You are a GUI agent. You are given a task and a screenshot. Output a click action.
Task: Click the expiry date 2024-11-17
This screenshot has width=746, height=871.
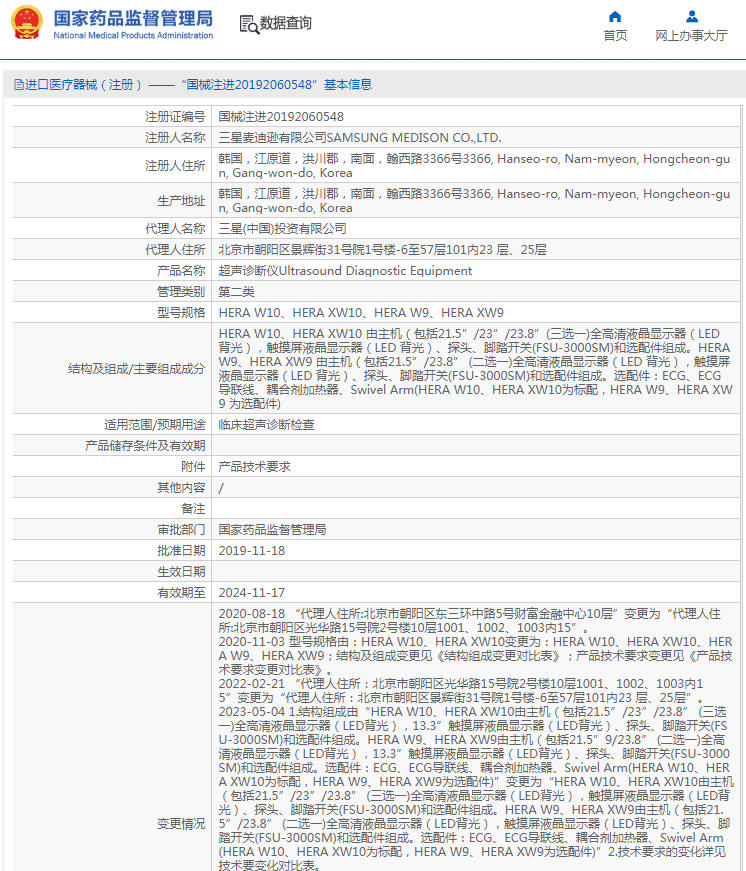[x=251, y=593]
